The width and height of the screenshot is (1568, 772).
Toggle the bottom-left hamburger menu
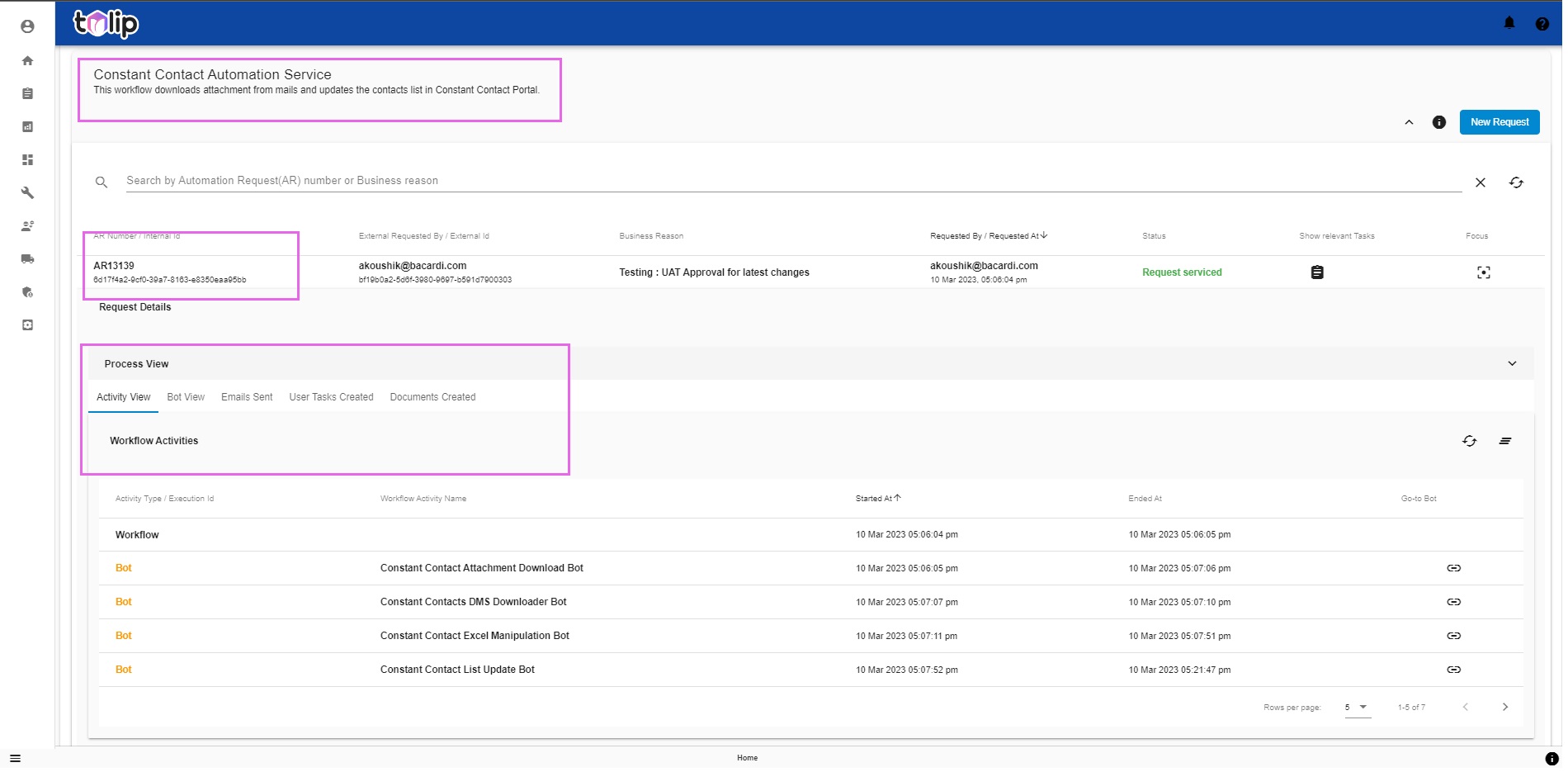pyautogui.click(x=15, y=758)
